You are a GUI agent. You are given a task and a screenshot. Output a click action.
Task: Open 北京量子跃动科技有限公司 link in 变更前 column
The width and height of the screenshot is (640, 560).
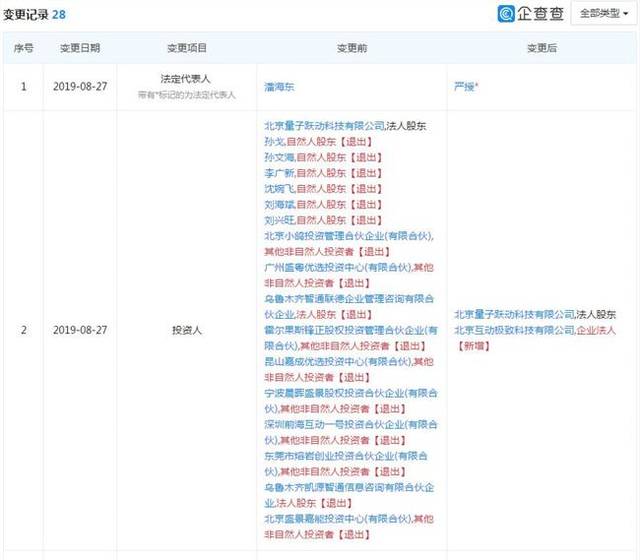(324, 126)
